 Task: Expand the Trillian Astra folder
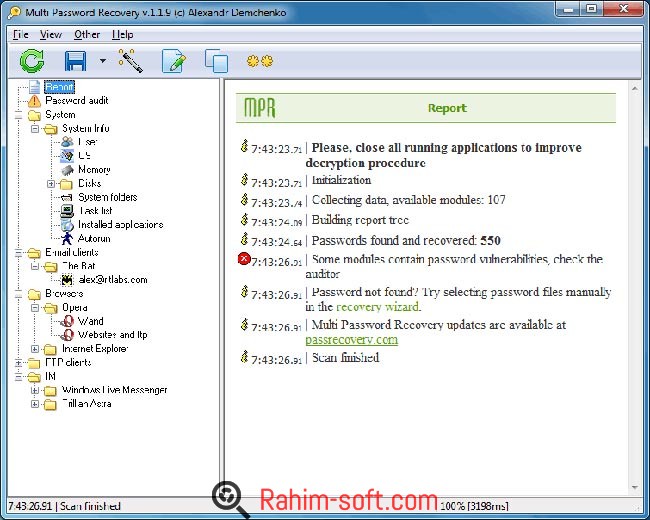(35, 404)
